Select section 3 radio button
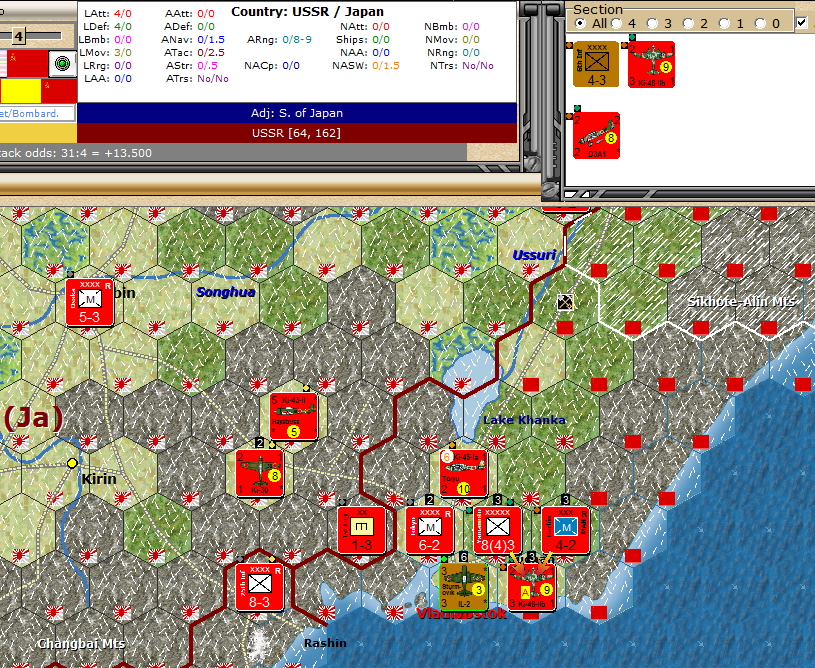The image size is (815, 668). point(652,23)
